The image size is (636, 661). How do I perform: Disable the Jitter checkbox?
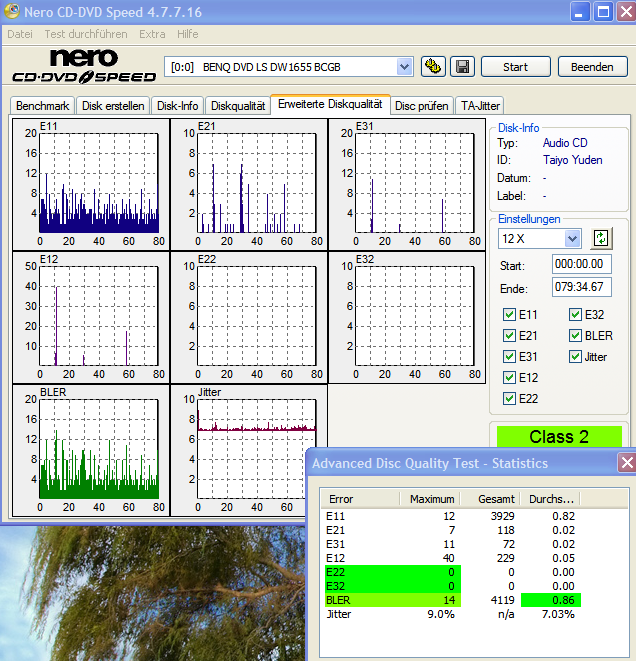(x=576, y=357)
